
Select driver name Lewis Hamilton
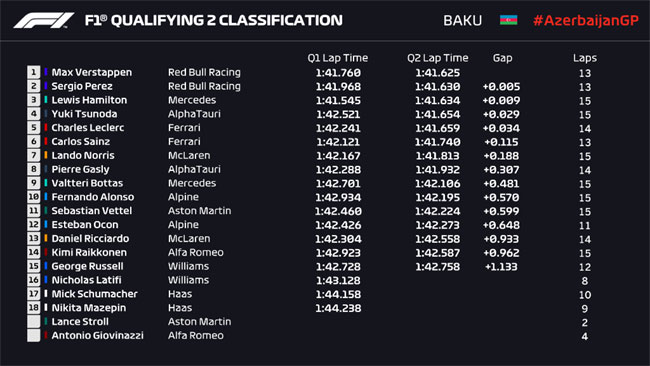(x=89, y=100)
